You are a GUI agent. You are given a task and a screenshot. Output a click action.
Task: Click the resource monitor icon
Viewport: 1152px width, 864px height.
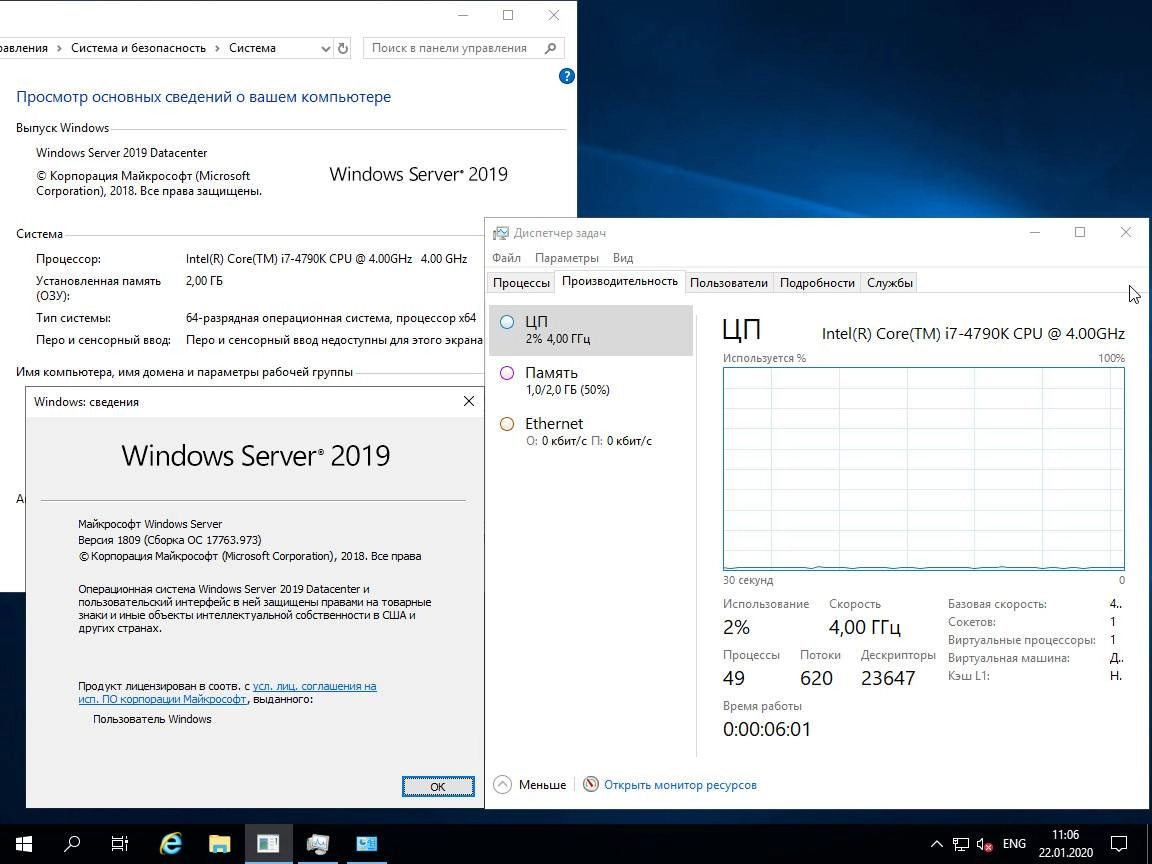[x=591, y=785]
